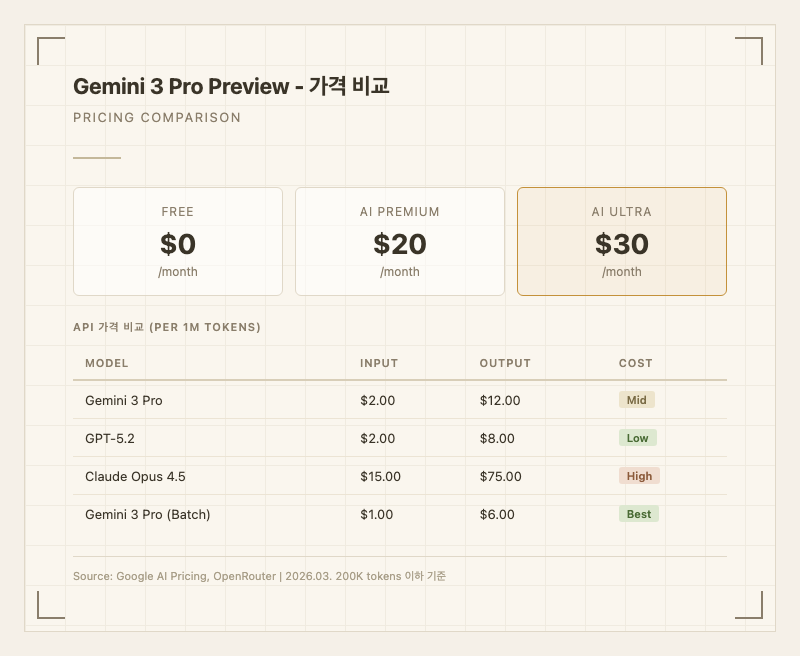This screenshot has width=800, height=656.
Task: Click the Gemini 3 Pro (Batch) model name
Action: click(x=148, y=514)
